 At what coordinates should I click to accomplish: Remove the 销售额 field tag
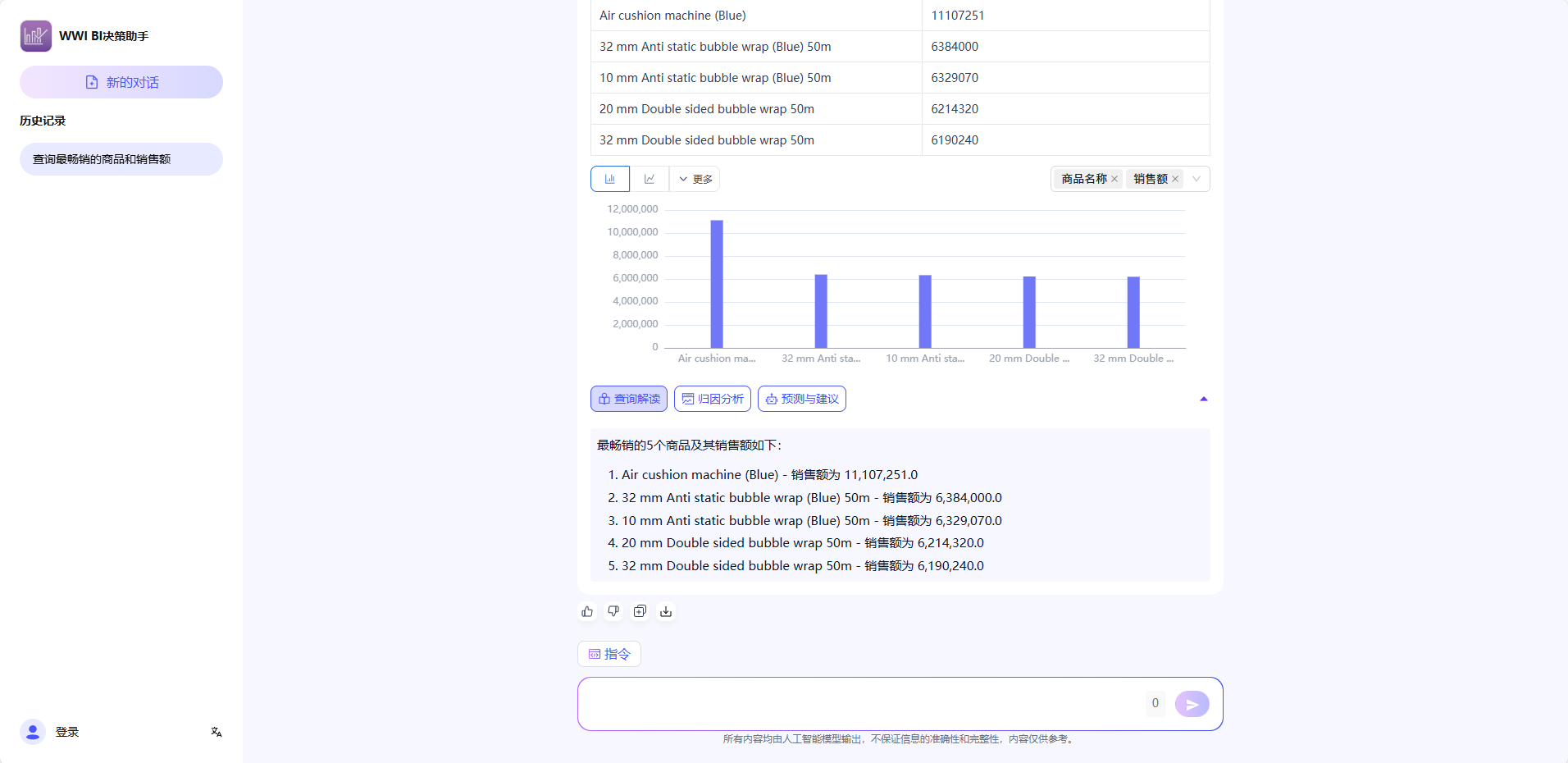click(x=1175, y=179)
